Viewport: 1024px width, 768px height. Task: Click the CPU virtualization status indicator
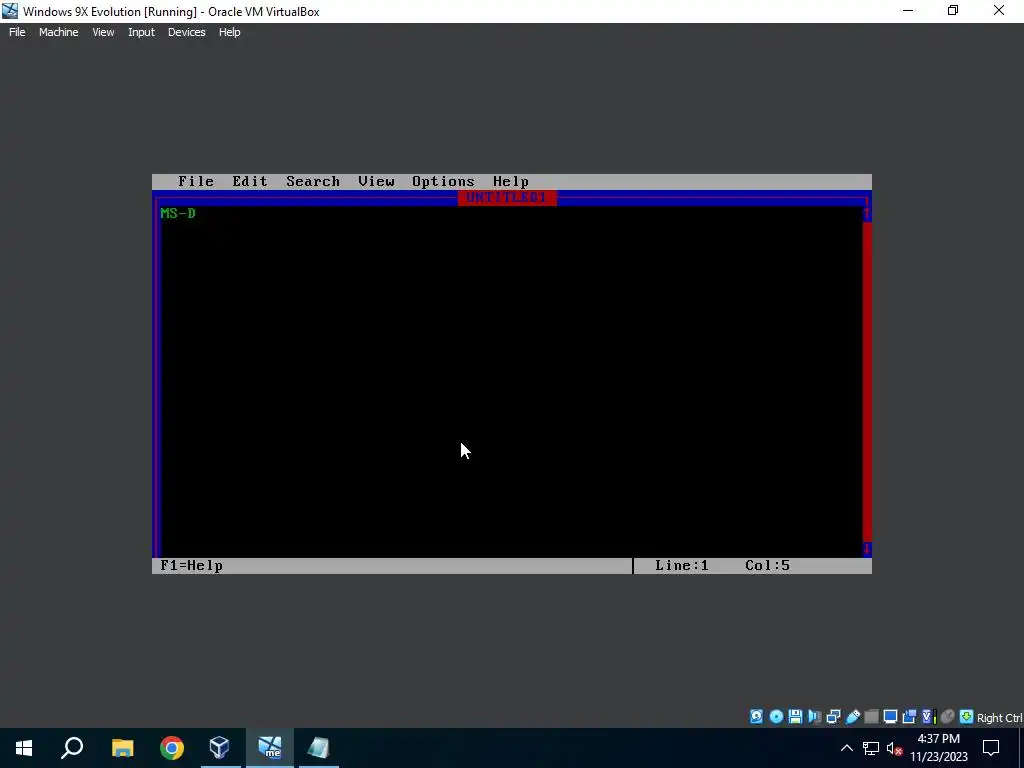[929, 717]
